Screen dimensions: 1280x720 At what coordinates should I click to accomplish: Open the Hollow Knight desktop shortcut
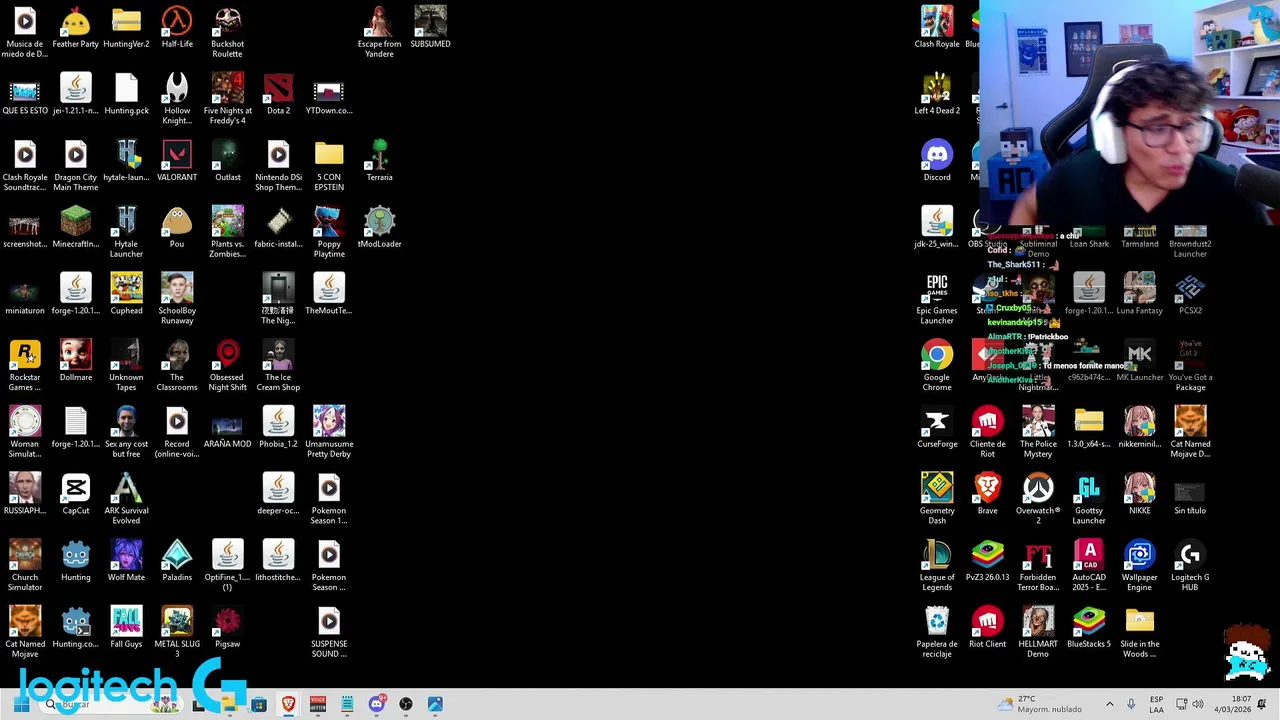pos(177,99)
